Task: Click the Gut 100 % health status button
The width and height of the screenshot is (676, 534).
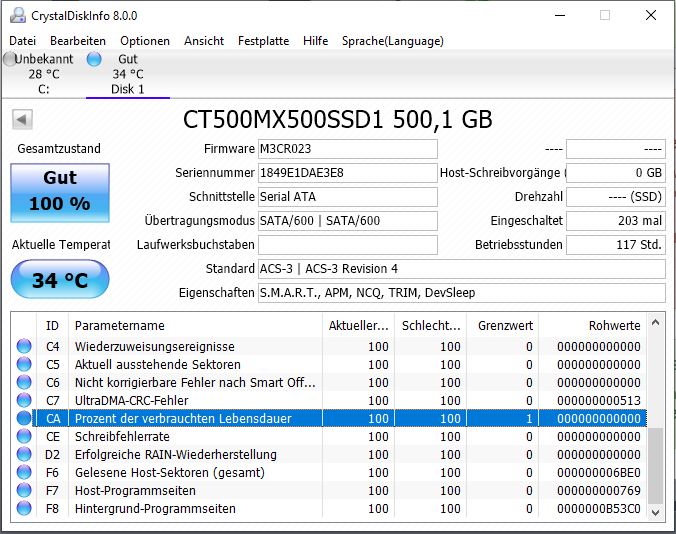Action: (60, 193)
